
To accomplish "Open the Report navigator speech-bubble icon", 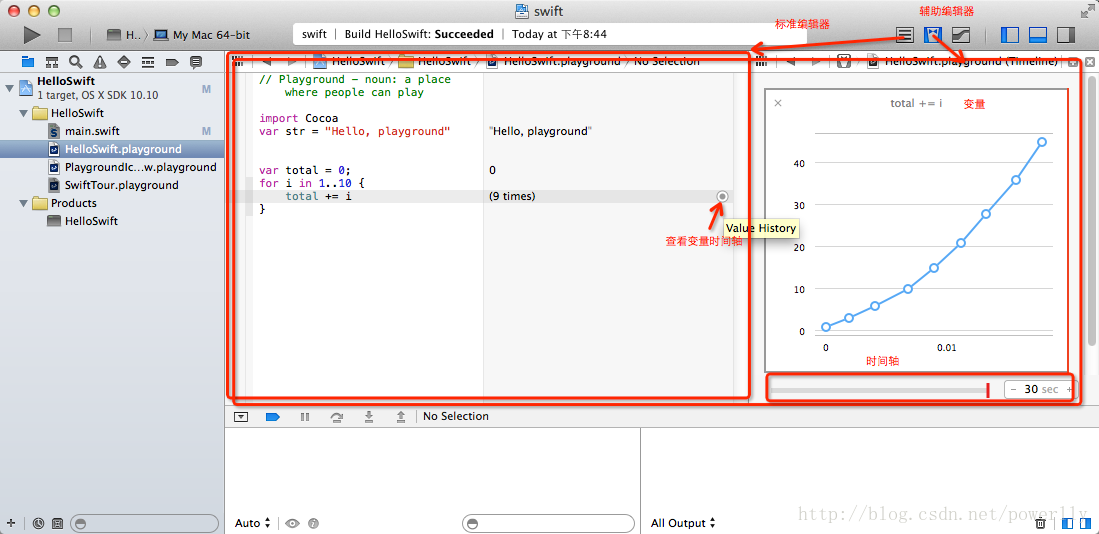I will [196, 62].
